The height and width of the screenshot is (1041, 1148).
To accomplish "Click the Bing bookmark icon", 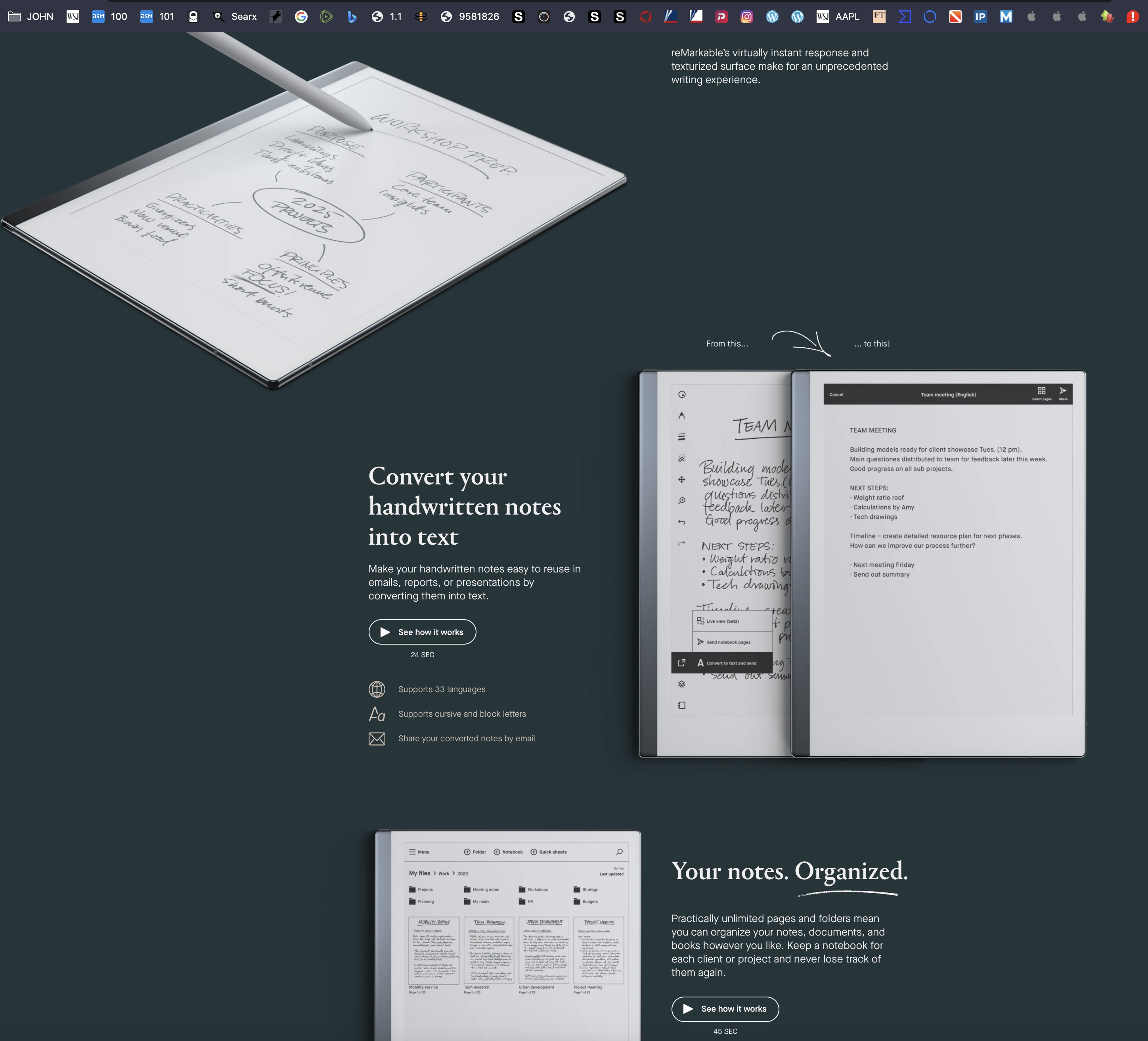I will (352, 17).
